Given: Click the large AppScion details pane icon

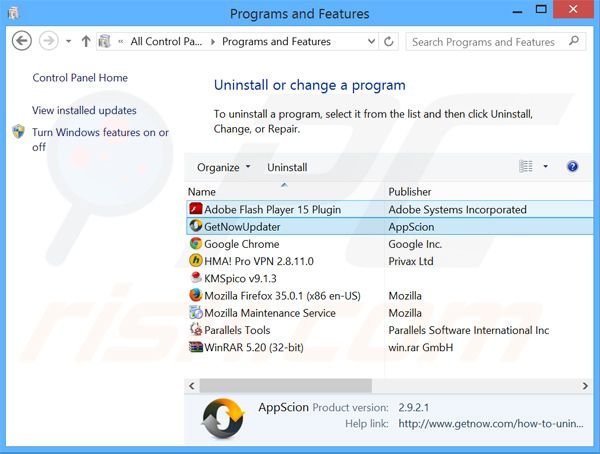Looking at the screenshot, I should (223, 418).
